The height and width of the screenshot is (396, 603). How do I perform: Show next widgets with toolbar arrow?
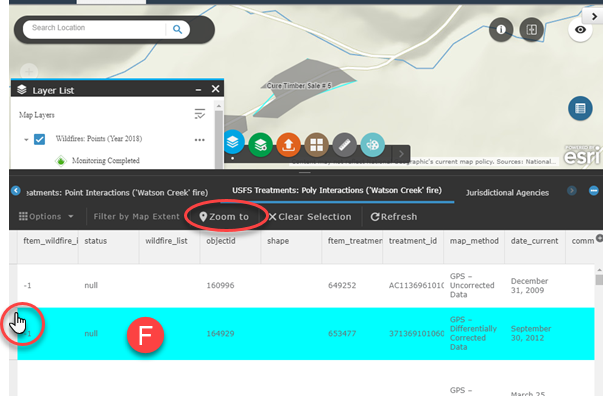pyautogui.click(x=401, y=154)
